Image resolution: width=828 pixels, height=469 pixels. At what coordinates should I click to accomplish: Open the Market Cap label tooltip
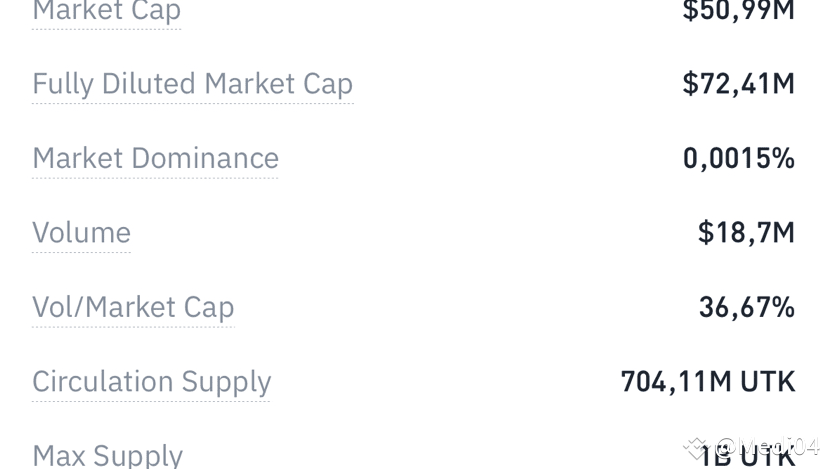click(x=107, y=12)
